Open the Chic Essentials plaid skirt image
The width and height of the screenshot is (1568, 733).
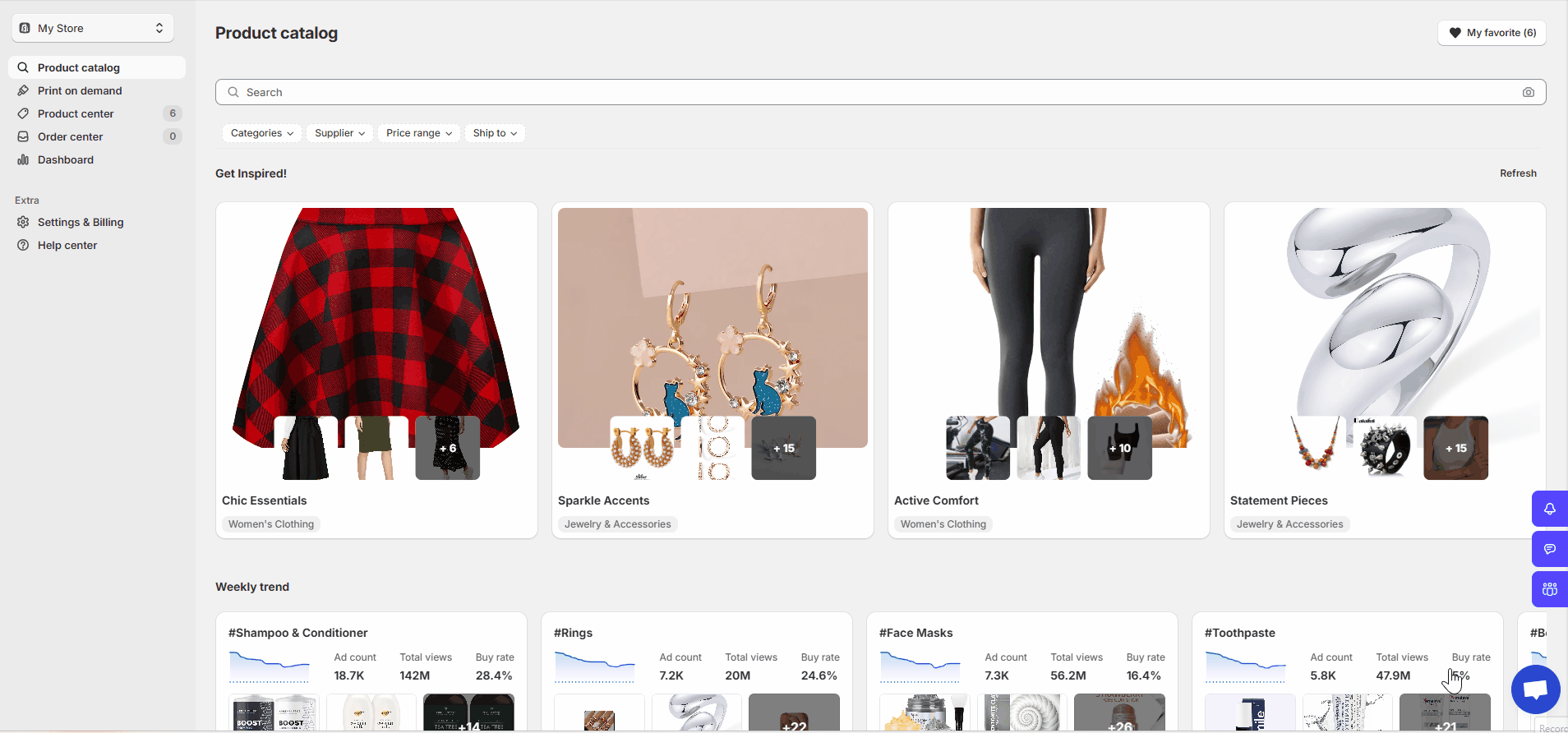376,320
